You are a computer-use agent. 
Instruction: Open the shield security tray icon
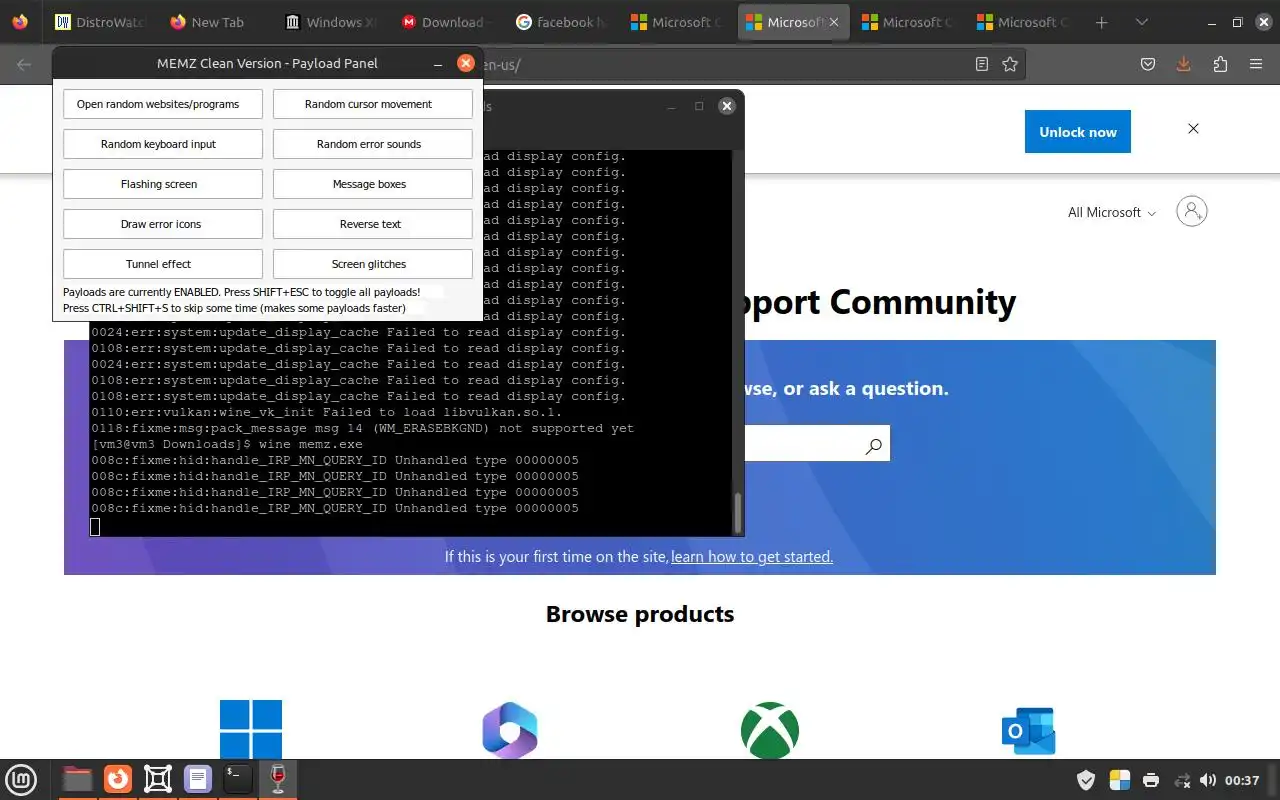click(1086, 780)
